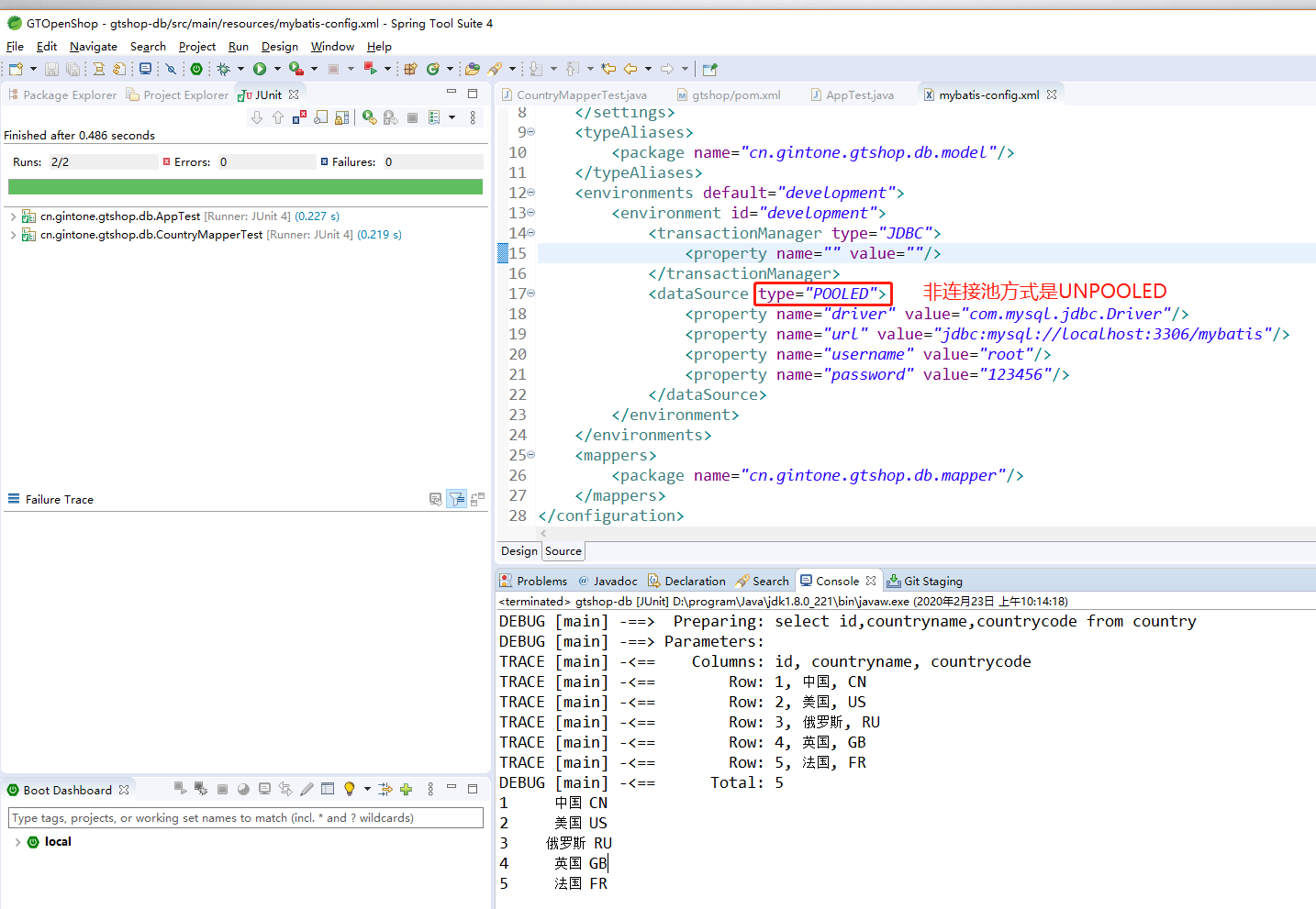Click the Spring Boot Dashboard toolbar icon
1316x909 pixels.
[196, 69]
